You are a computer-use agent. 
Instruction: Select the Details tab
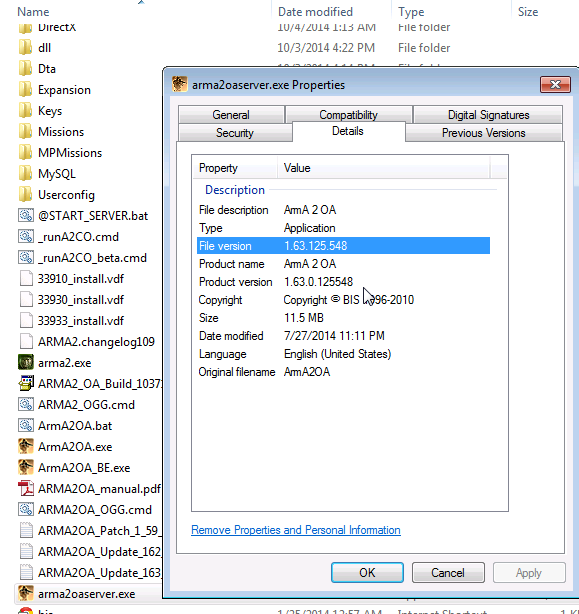(x=348, y=131)
